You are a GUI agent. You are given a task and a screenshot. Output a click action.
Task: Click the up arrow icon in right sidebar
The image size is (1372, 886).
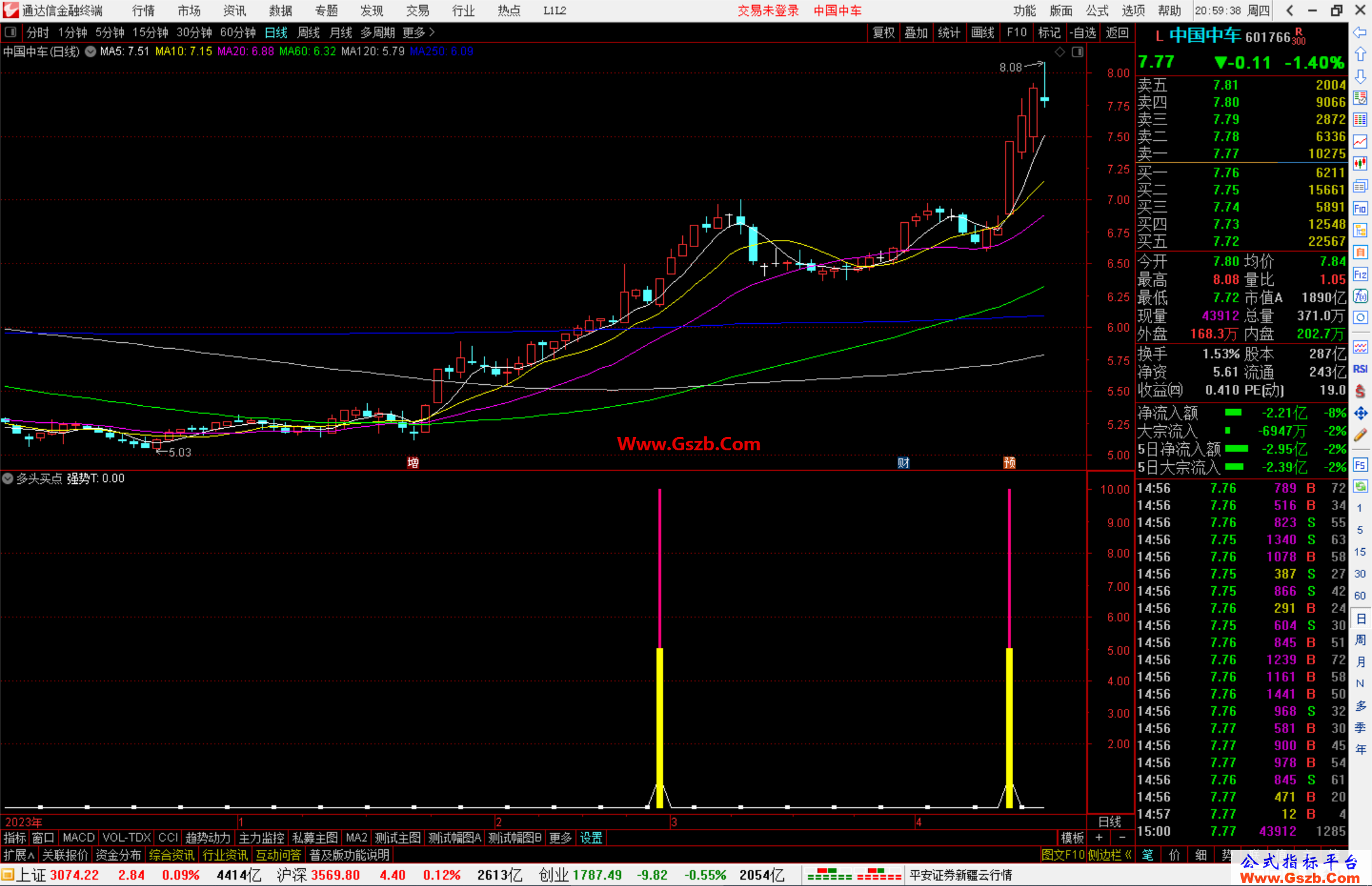(1360, 55)
